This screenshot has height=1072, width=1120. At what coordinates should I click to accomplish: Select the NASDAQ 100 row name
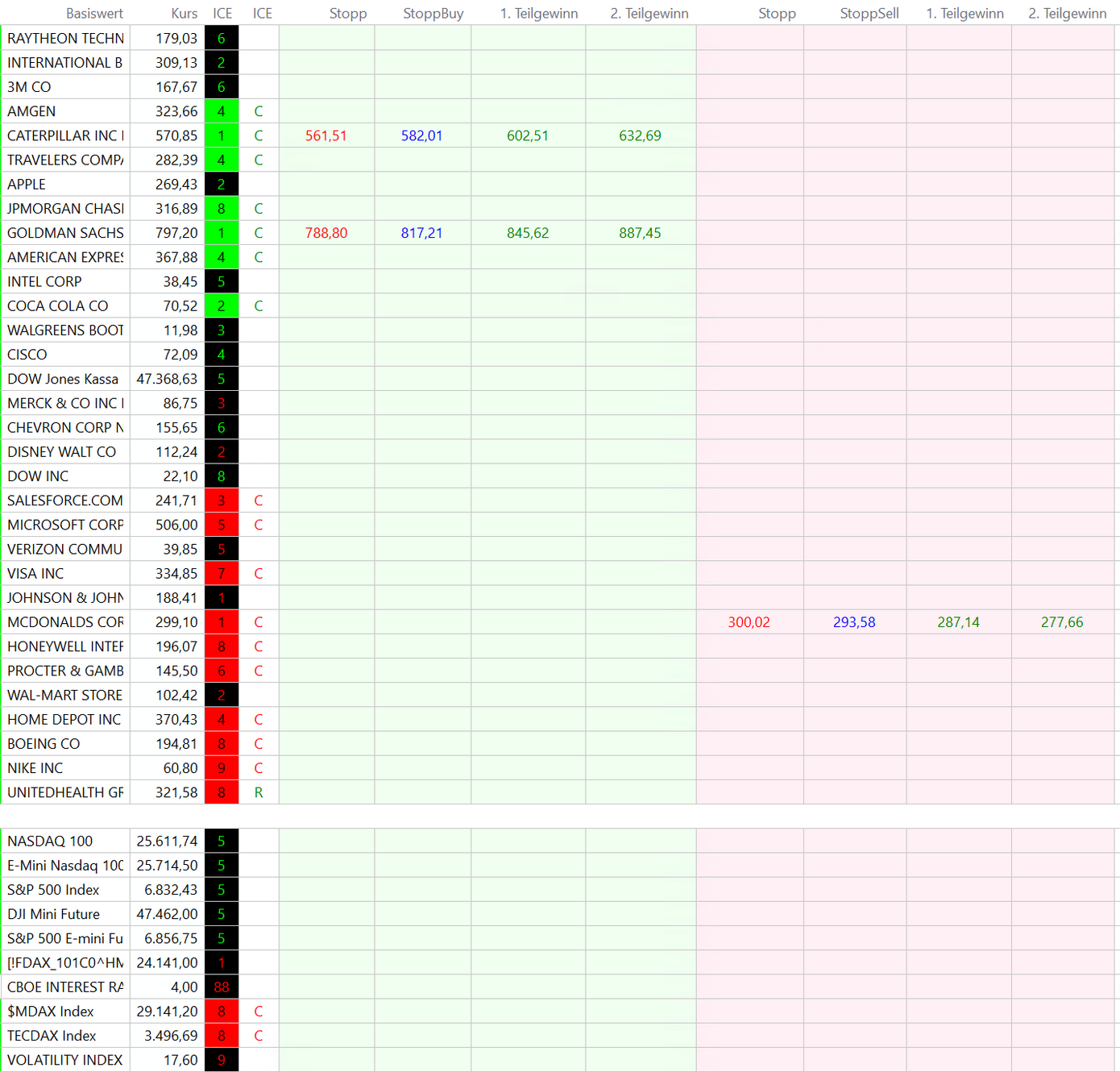tap(50, 841)
